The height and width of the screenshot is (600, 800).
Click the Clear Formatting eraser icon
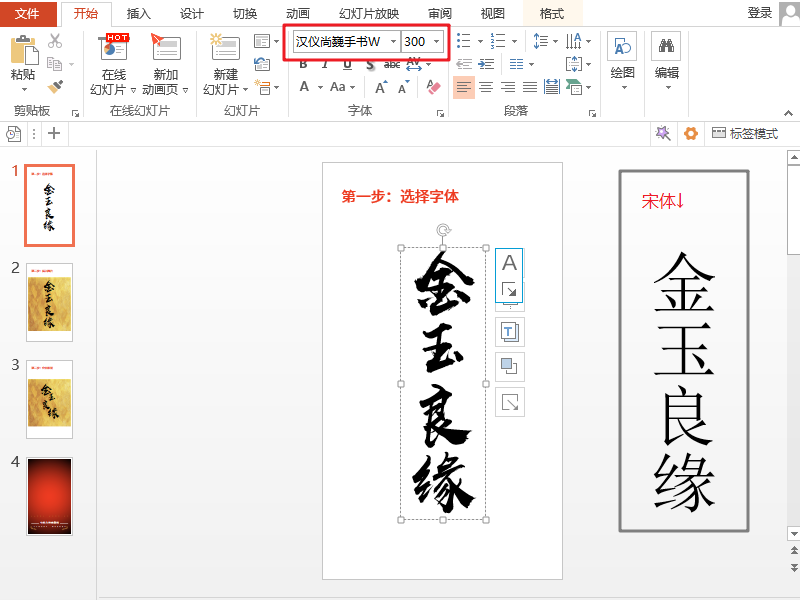(433, 87)
